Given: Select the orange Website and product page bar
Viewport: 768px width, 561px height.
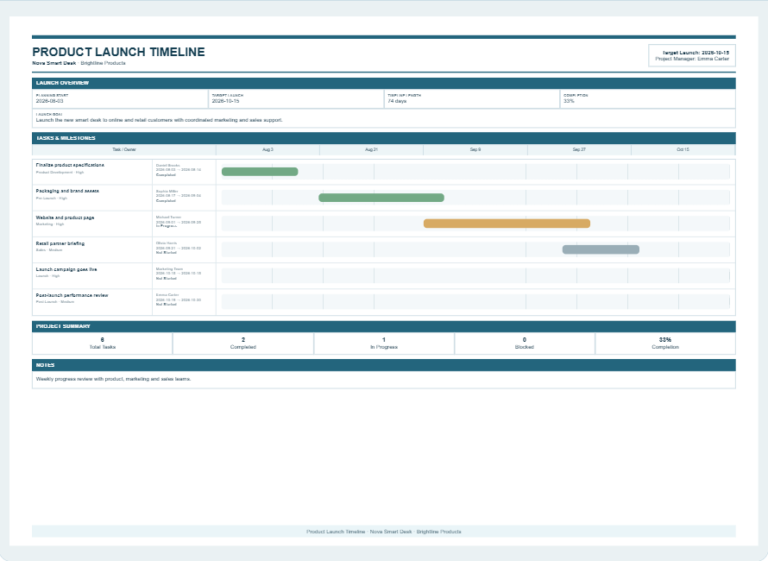Looking at the screenshot, I should tap(506, 223).
